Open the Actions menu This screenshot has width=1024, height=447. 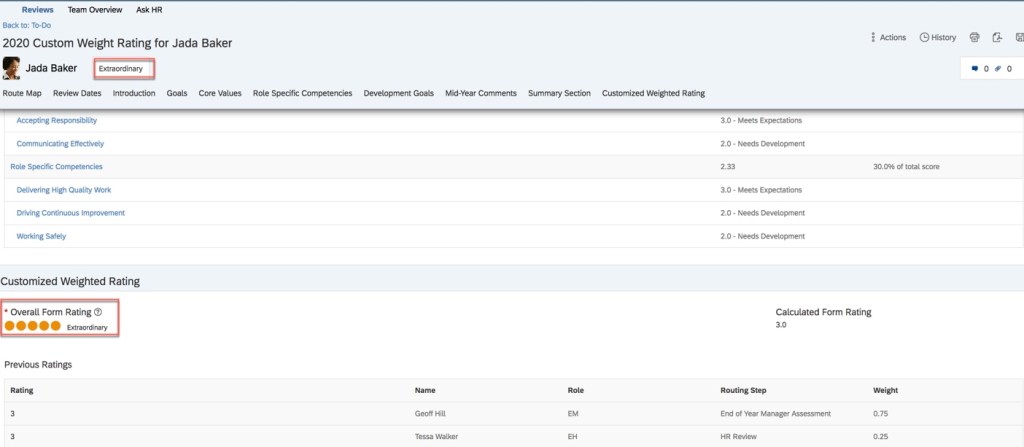[887, 37]
